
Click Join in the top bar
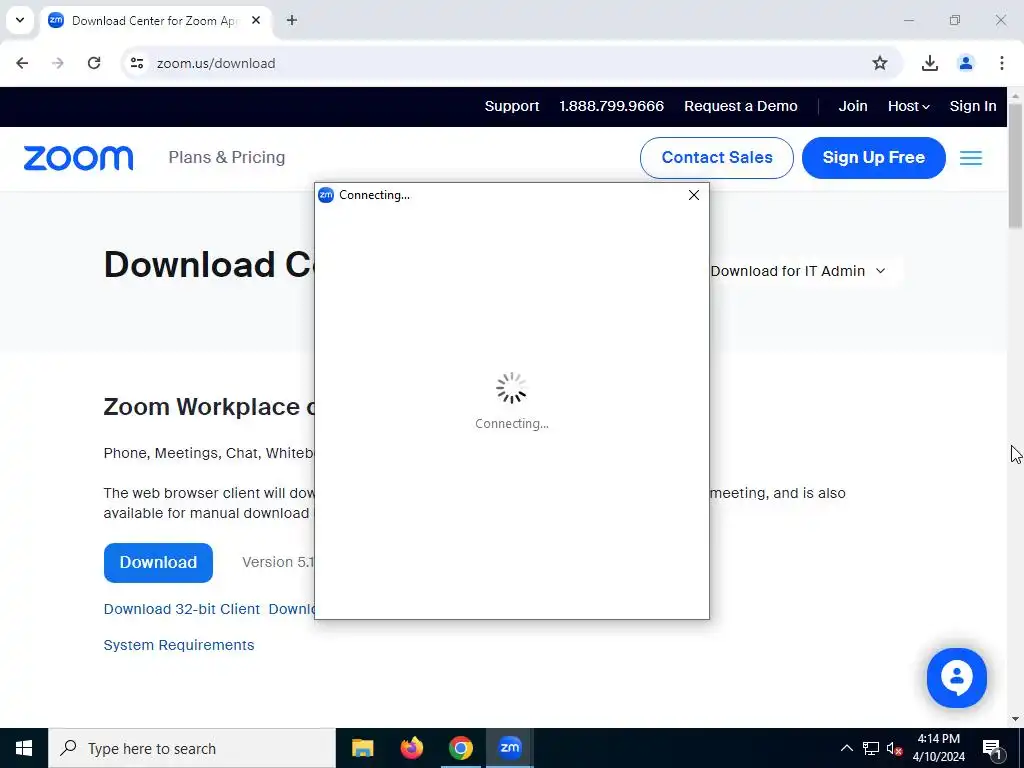coord(853,106)
